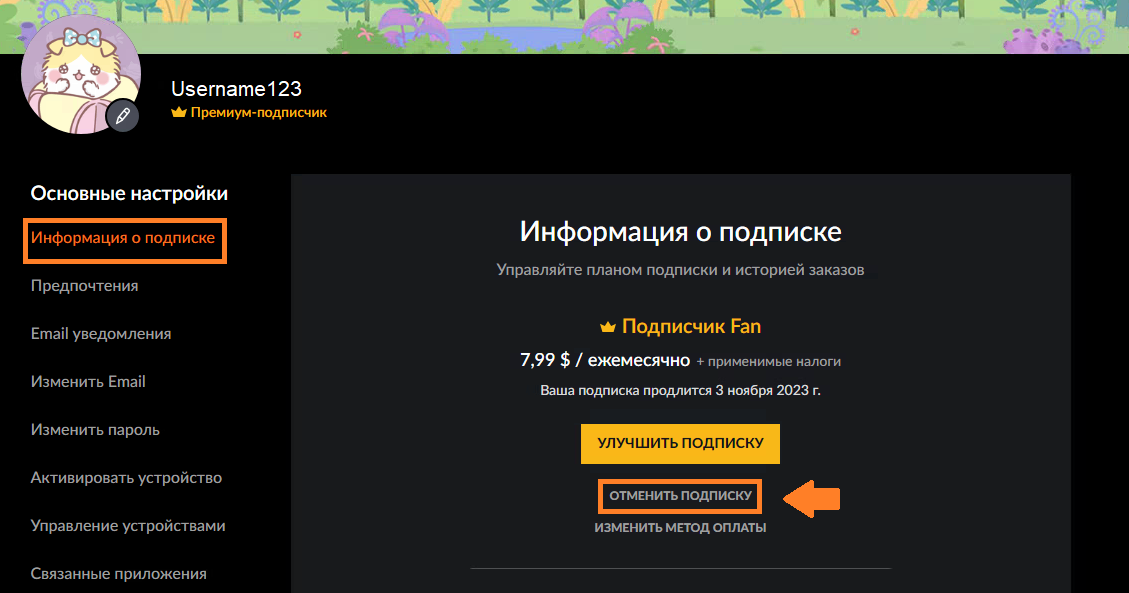Open Предпочтения settings section
1129x593 pixels.
point(84,286)
